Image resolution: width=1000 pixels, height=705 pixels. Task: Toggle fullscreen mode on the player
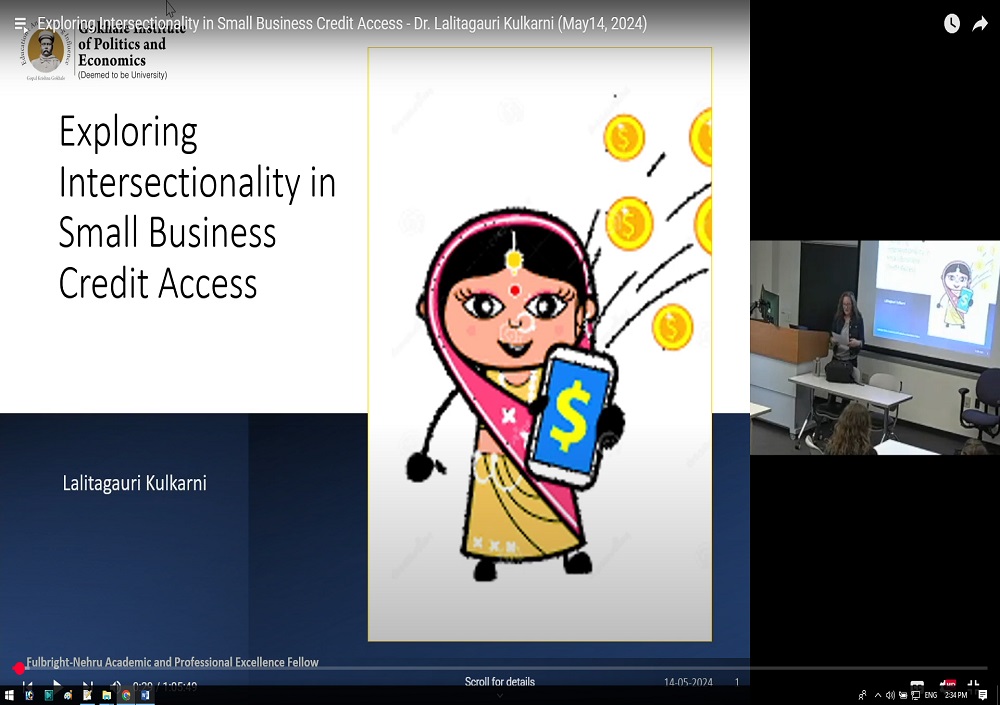tap(973, 686)
